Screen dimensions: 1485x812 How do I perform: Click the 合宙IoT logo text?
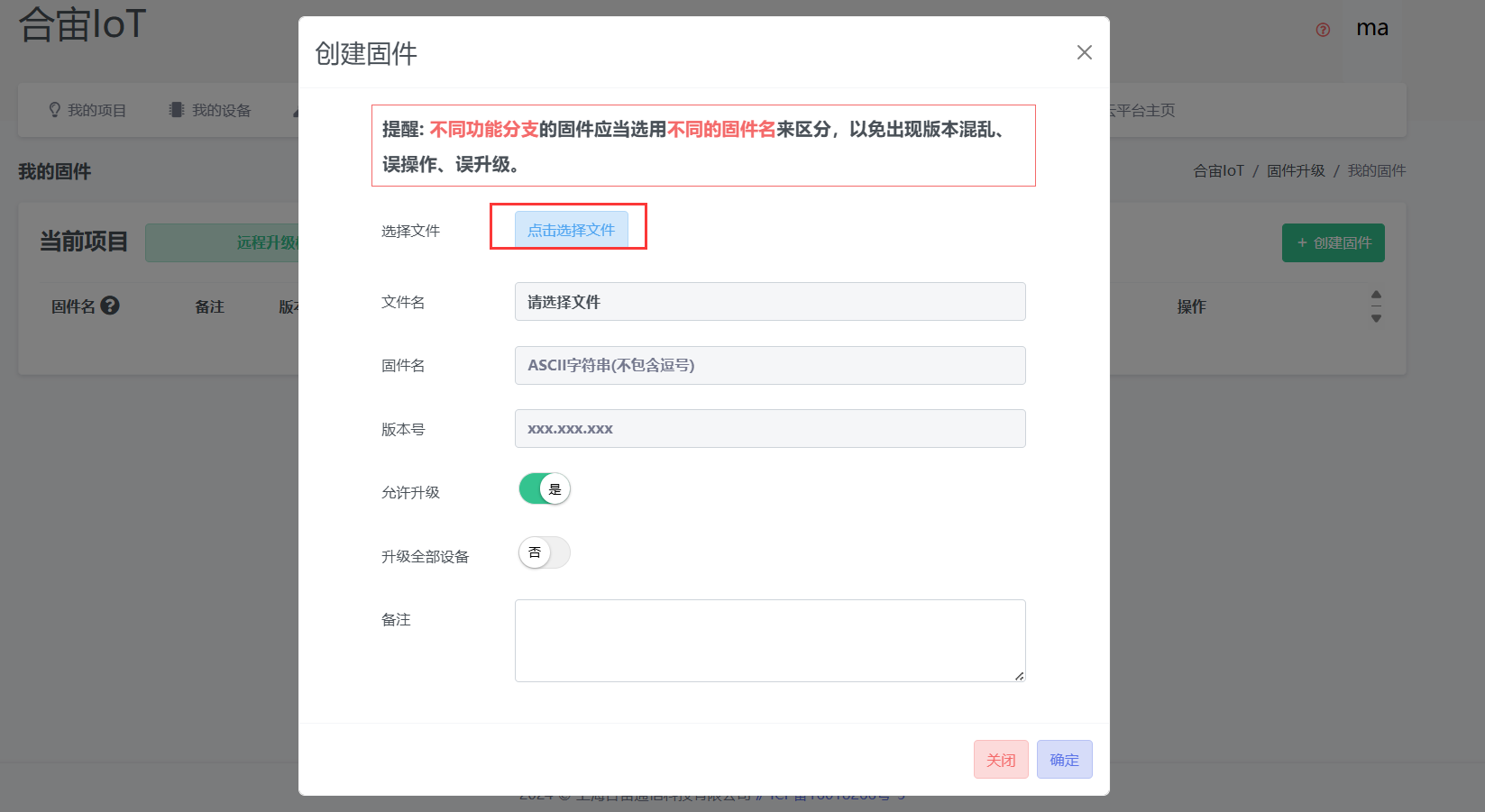click(x=82, y=24)
